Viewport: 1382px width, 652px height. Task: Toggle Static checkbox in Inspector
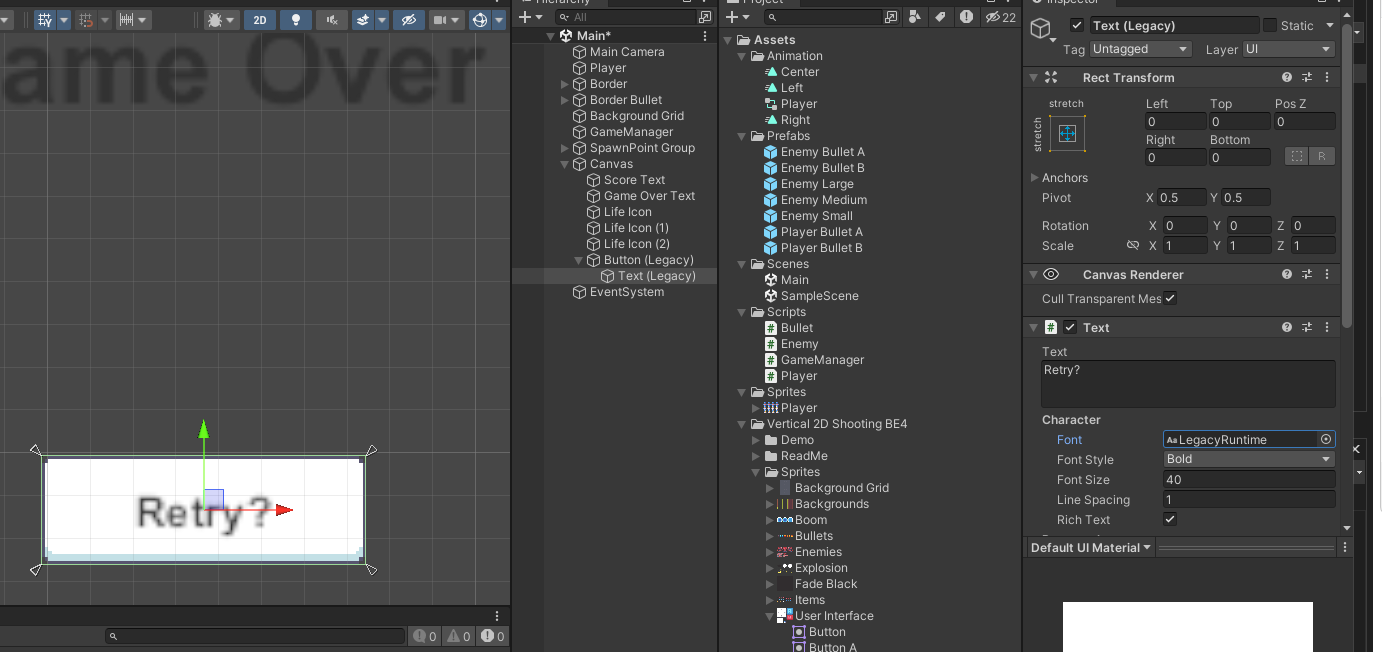(1270, 26)
